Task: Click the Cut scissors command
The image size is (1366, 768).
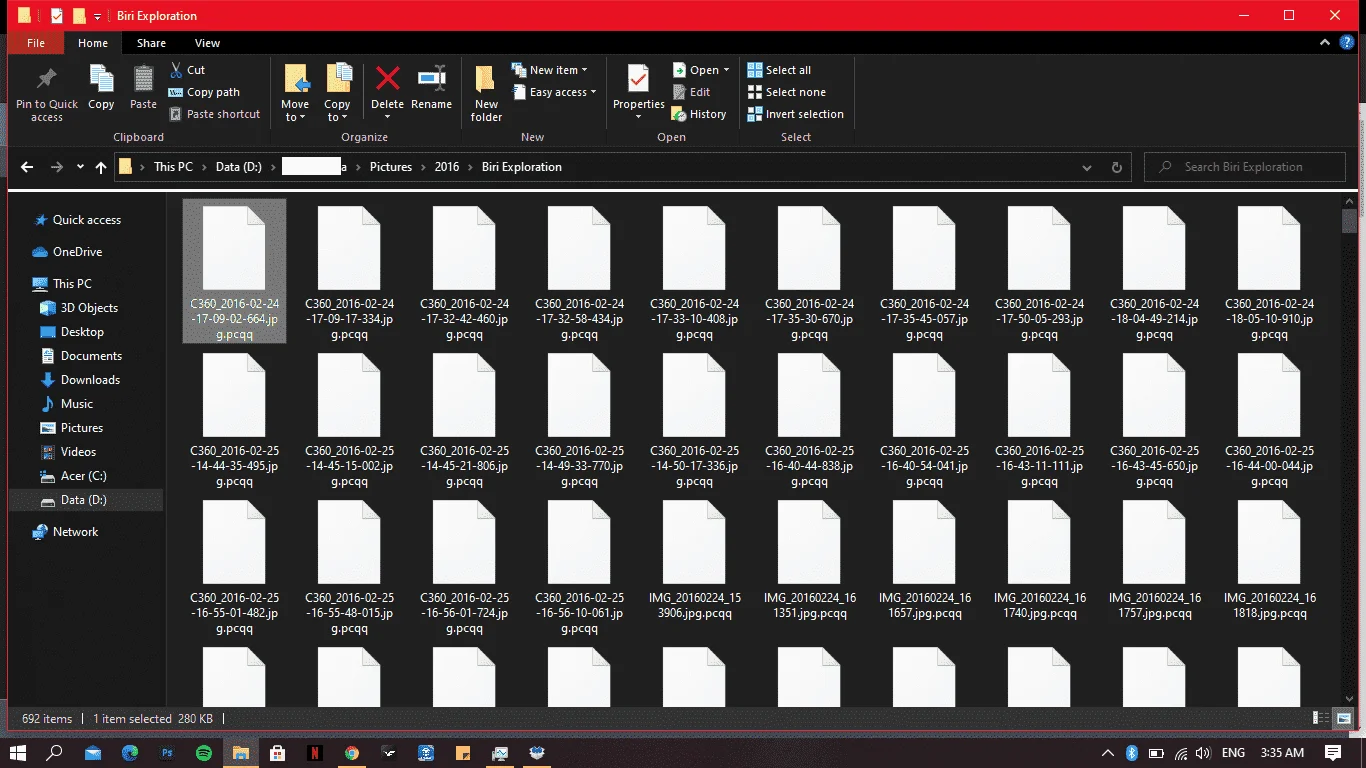Action: coord(187,70)
